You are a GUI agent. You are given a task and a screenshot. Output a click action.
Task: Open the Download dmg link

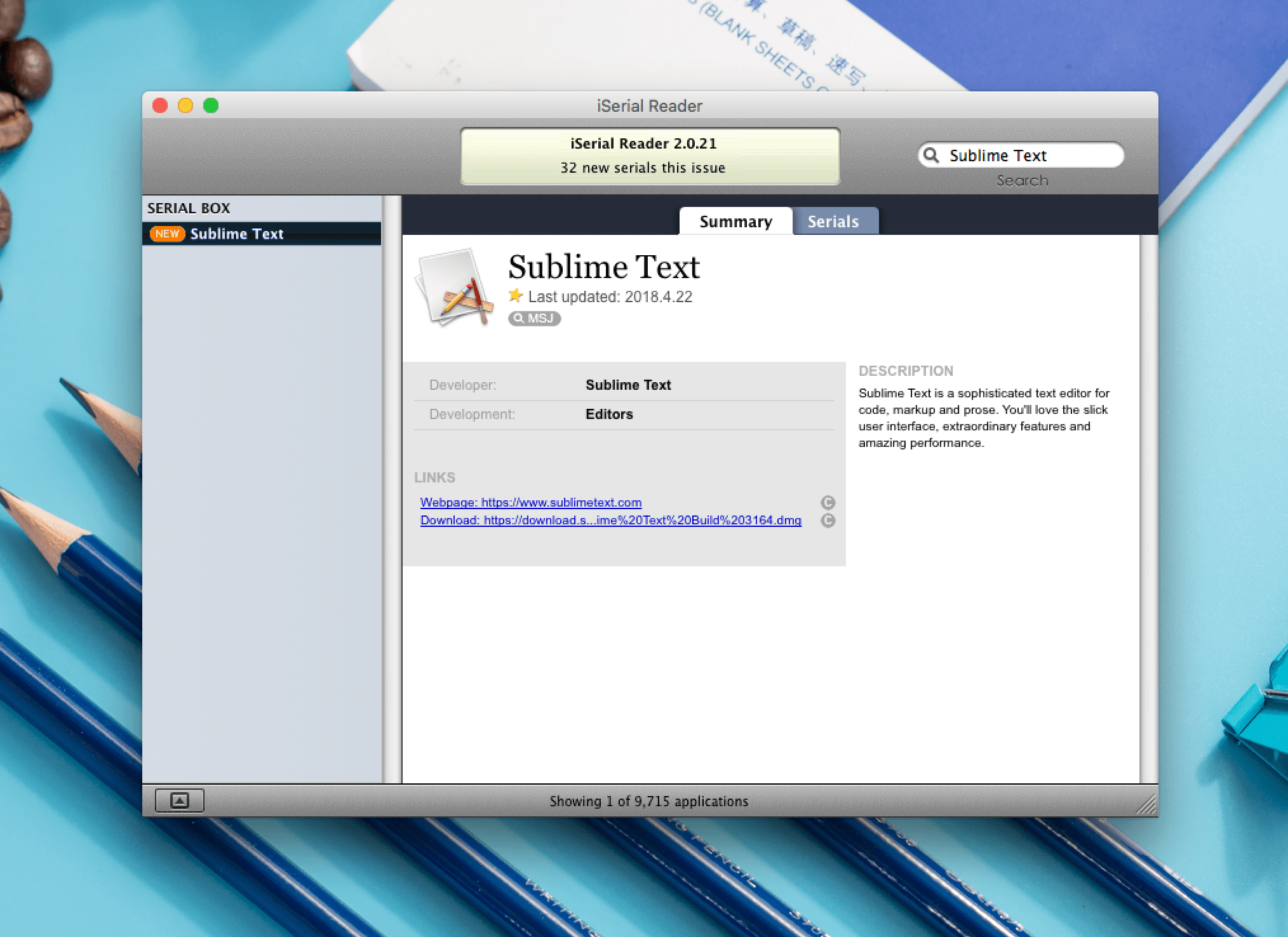(610, 520)
